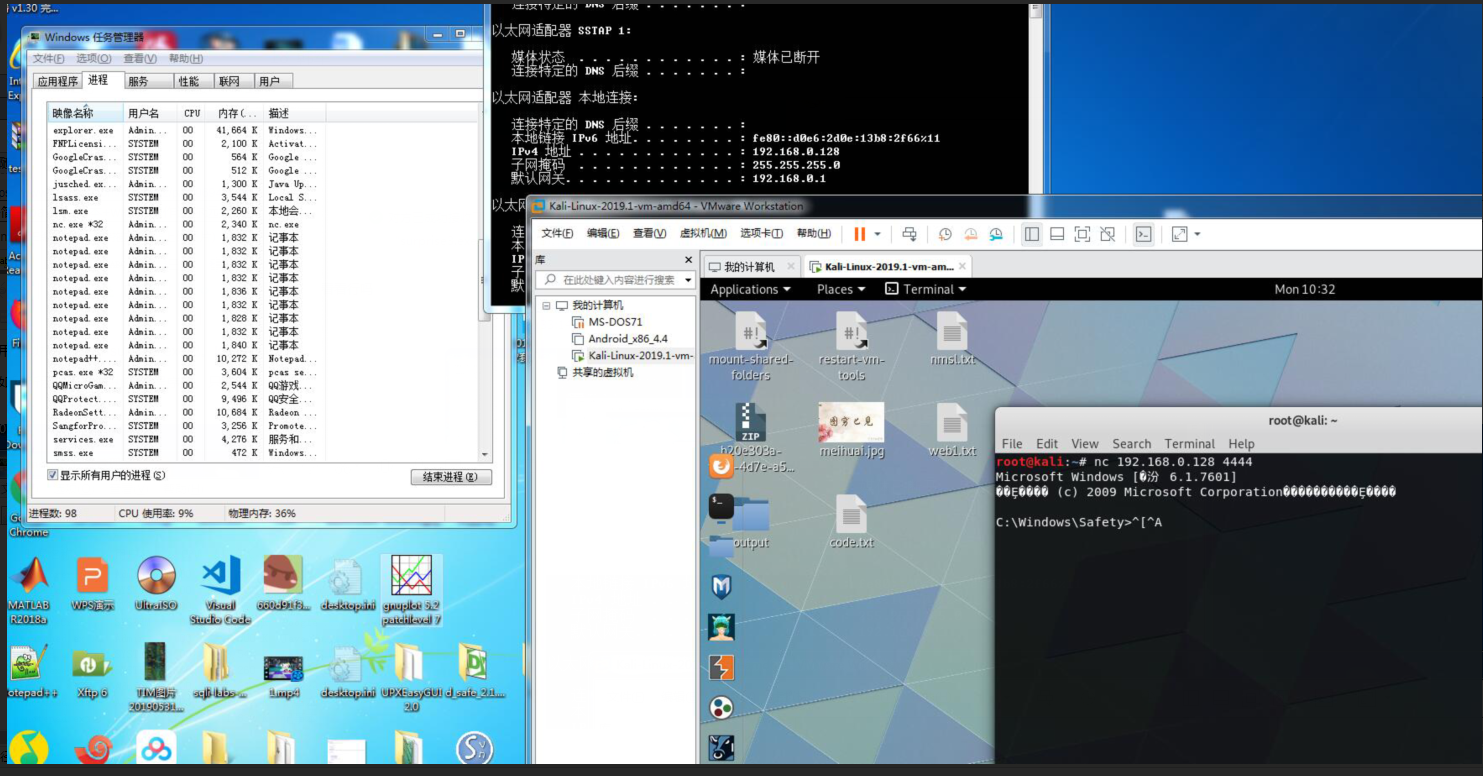This screenshot has height=776, width=1483.
Task: Sort processes by 映像名称 column header
Action: [86, 113]
